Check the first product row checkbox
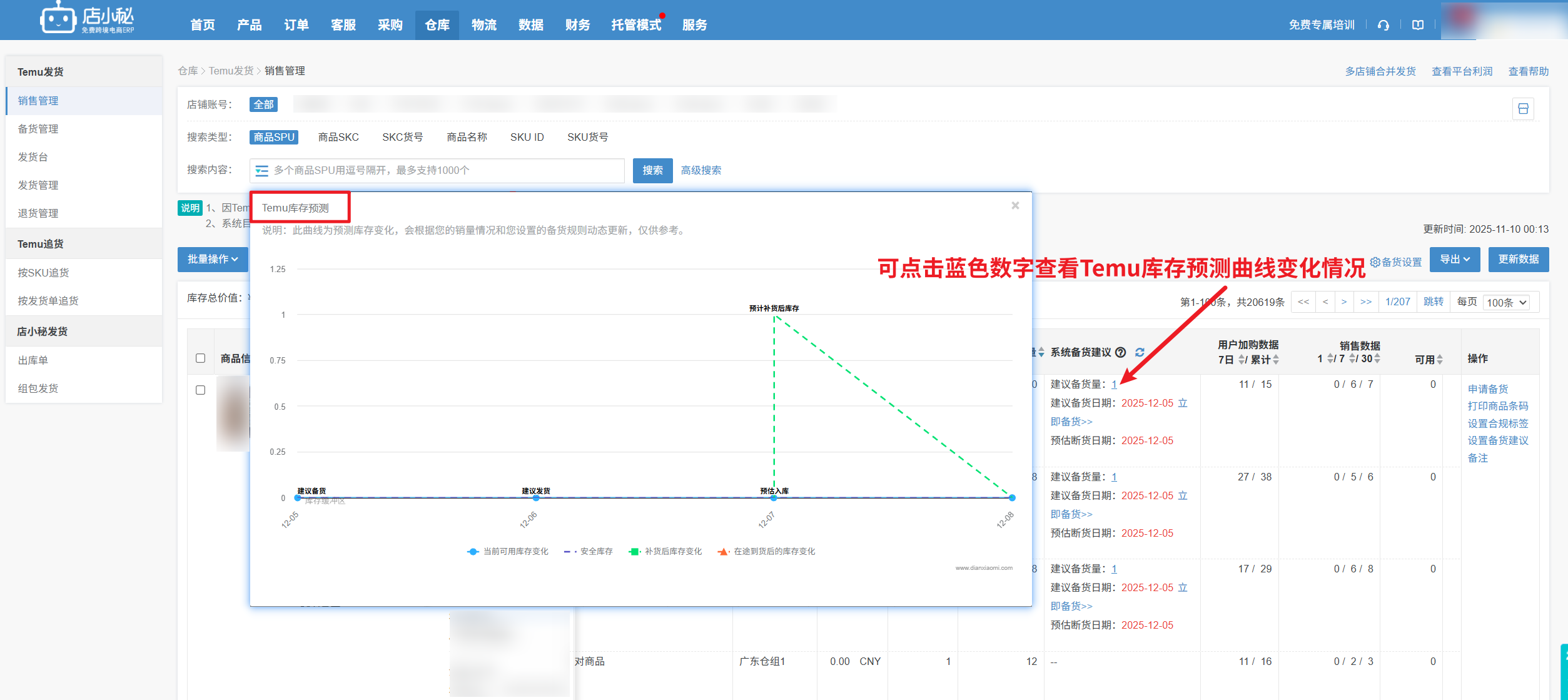The width and height of the screenshot is (1568, 700). point(200,390)
